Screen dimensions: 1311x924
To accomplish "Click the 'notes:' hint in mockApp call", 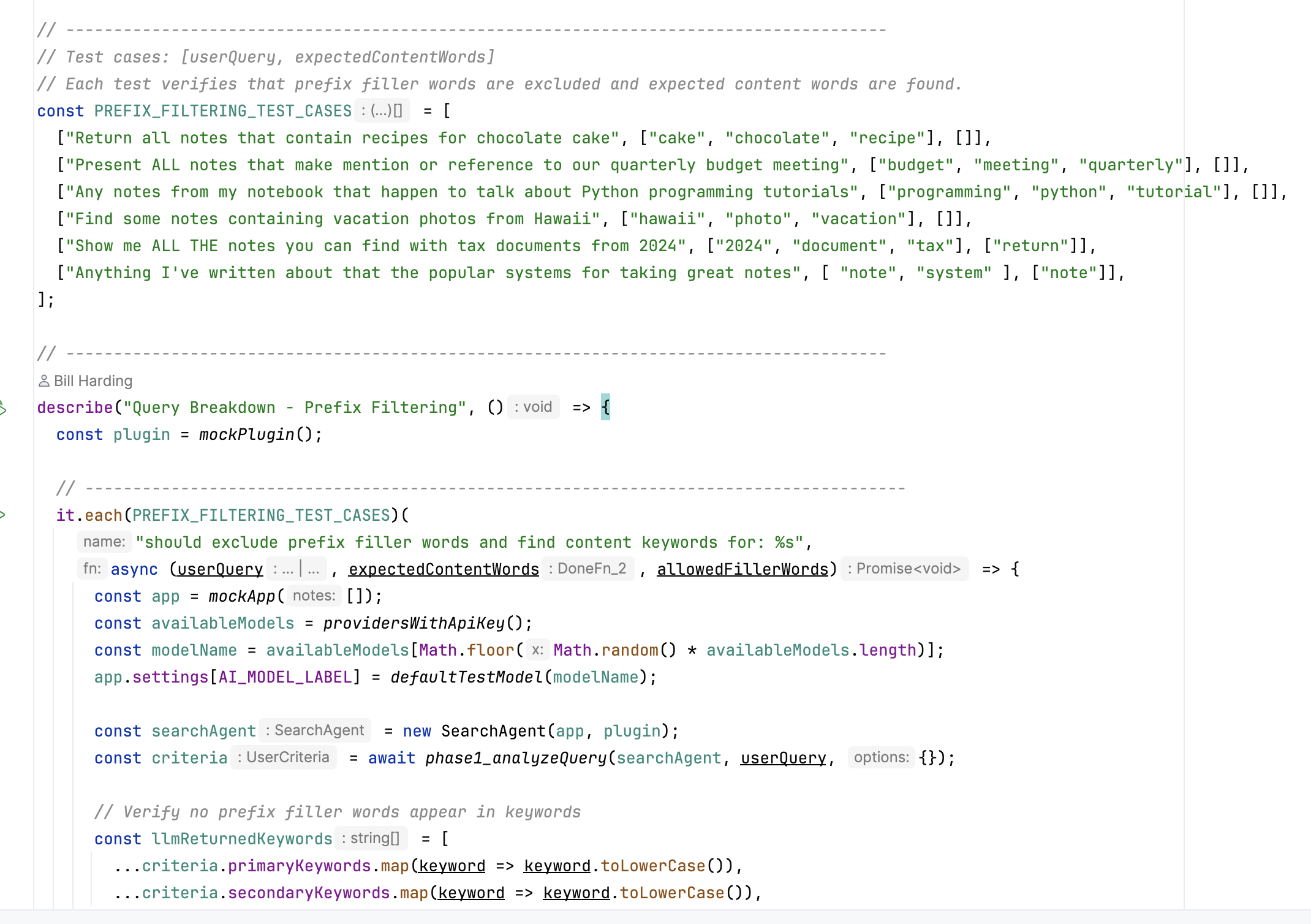I will pos(314,596).
